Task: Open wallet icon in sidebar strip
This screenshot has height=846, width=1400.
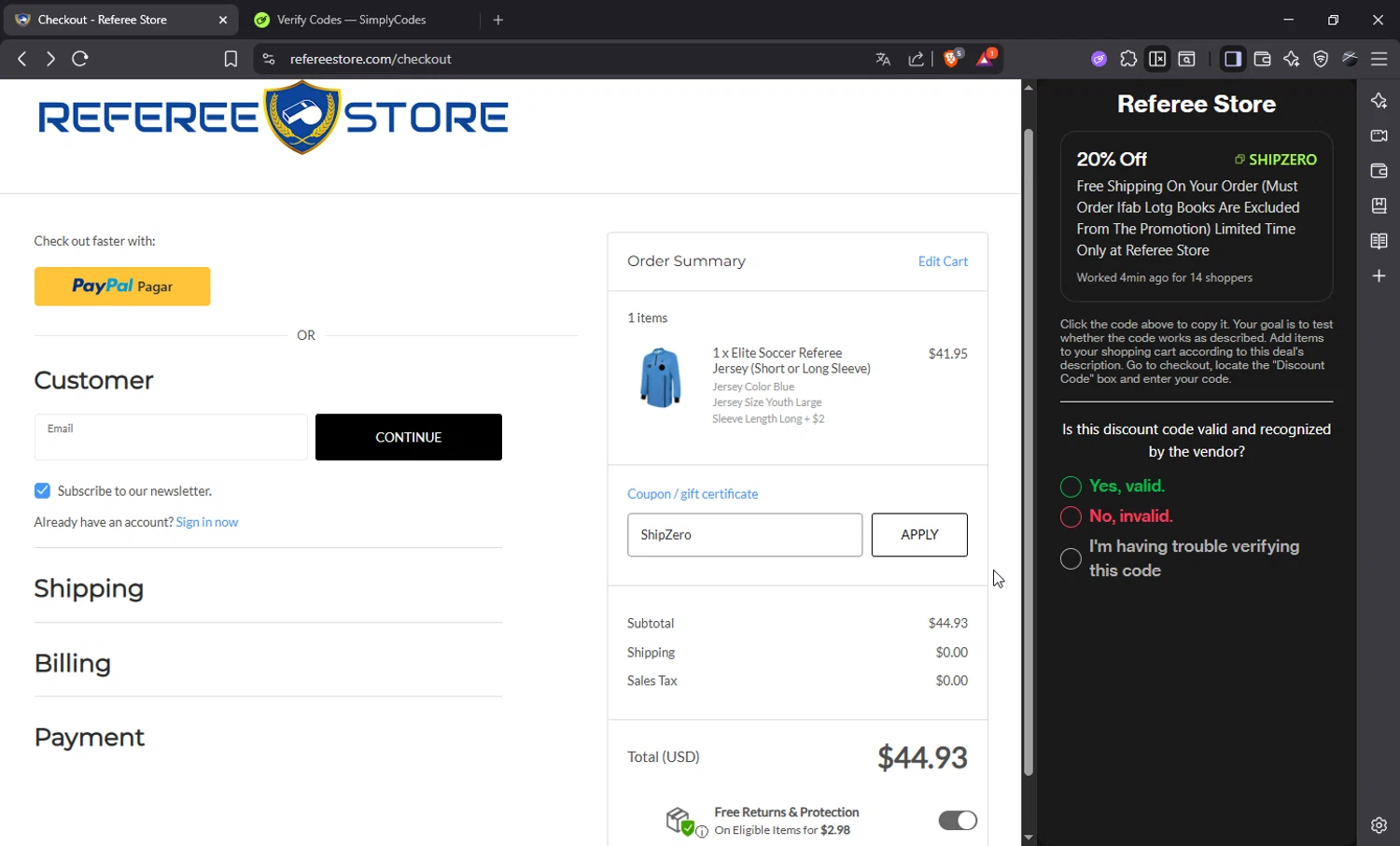Action: [1379, 171]
